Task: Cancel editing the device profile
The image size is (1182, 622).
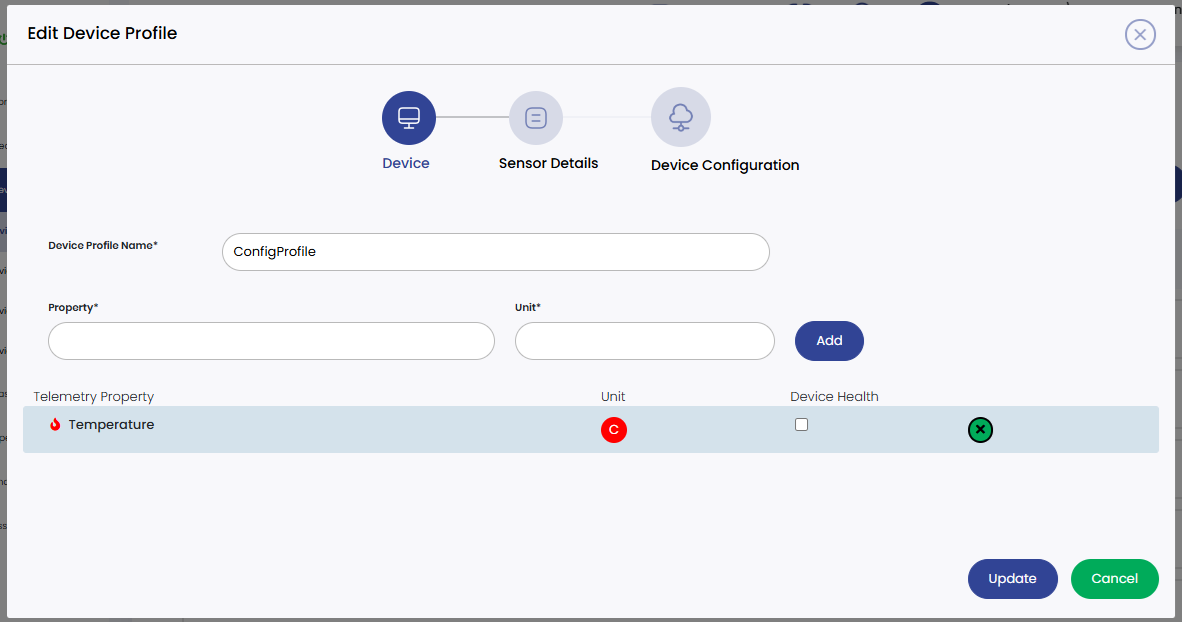Action: click(x=1114, y=578)
